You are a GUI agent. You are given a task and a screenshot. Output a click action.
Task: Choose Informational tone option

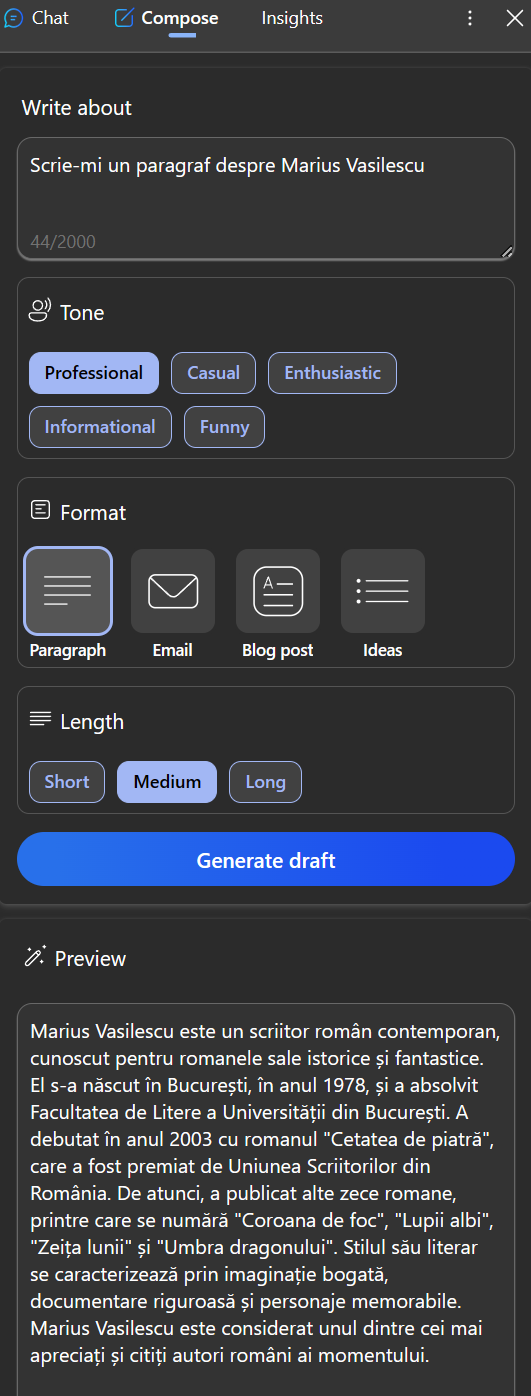(x=100, y=427)
